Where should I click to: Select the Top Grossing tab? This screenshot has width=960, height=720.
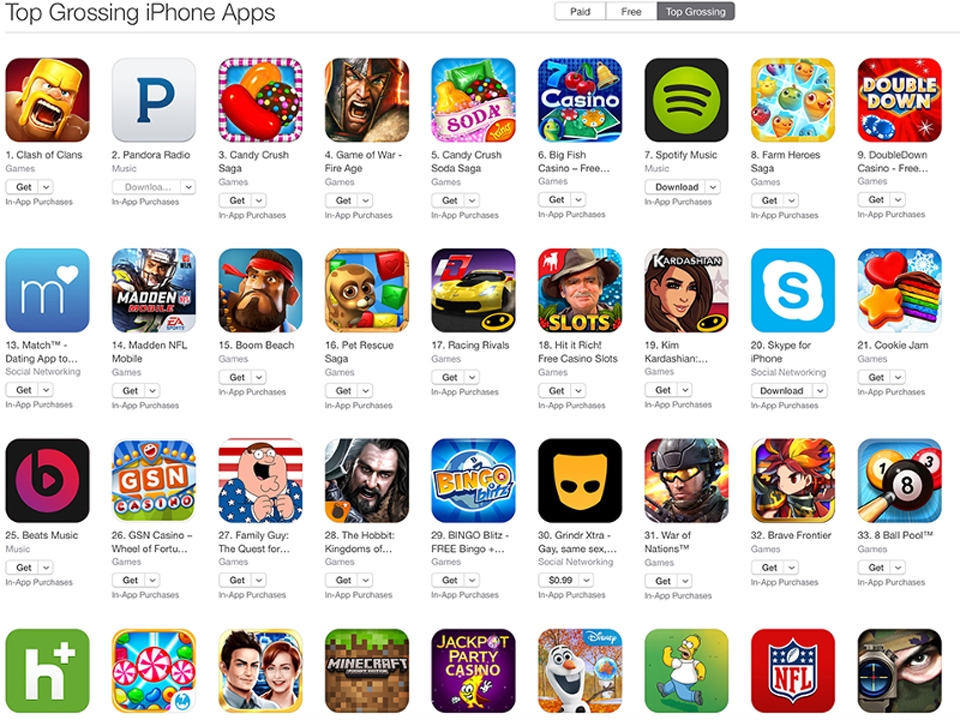[696, 12]
